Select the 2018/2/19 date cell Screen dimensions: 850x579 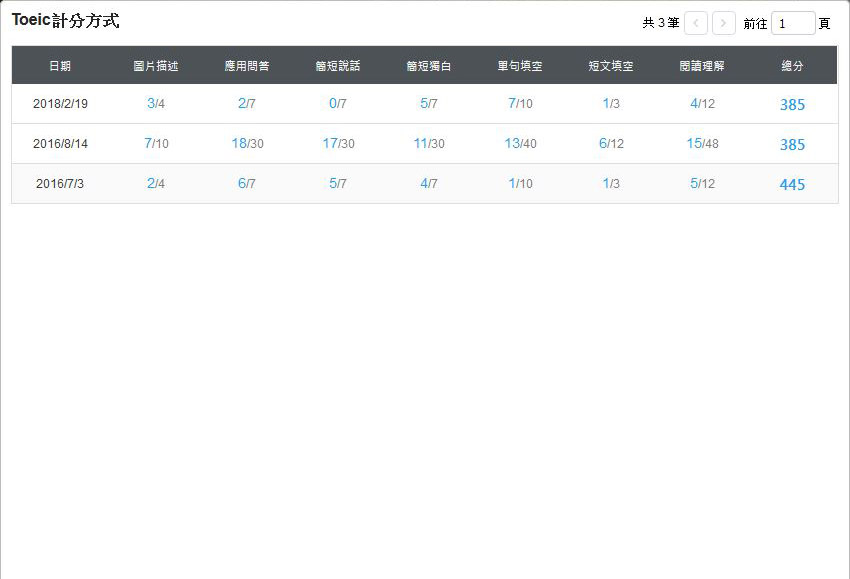pyautogui.click(x=60, y=104)
